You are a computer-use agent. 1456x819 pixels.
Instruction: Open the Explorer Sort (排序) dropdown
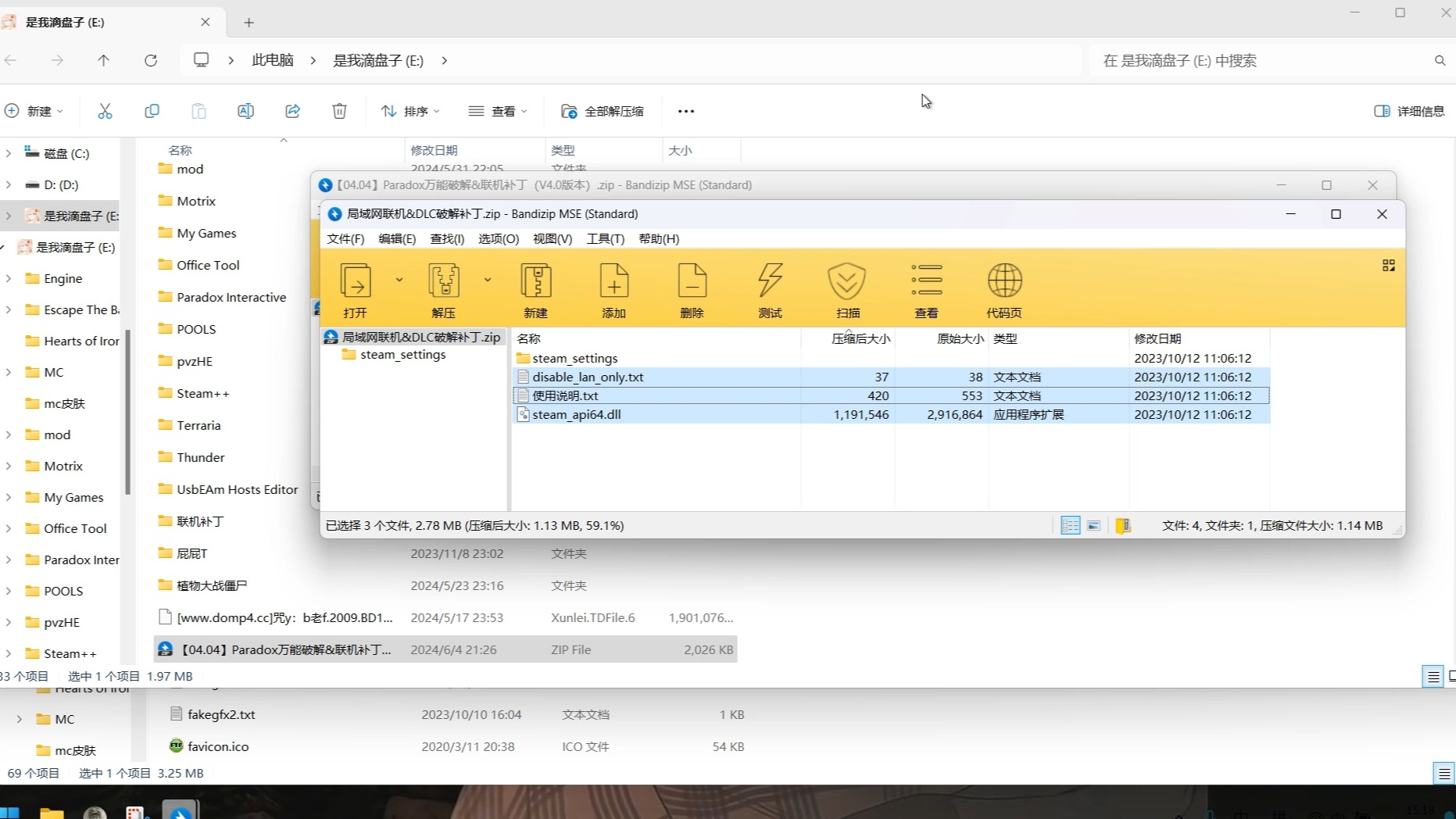tap(410, 111)
